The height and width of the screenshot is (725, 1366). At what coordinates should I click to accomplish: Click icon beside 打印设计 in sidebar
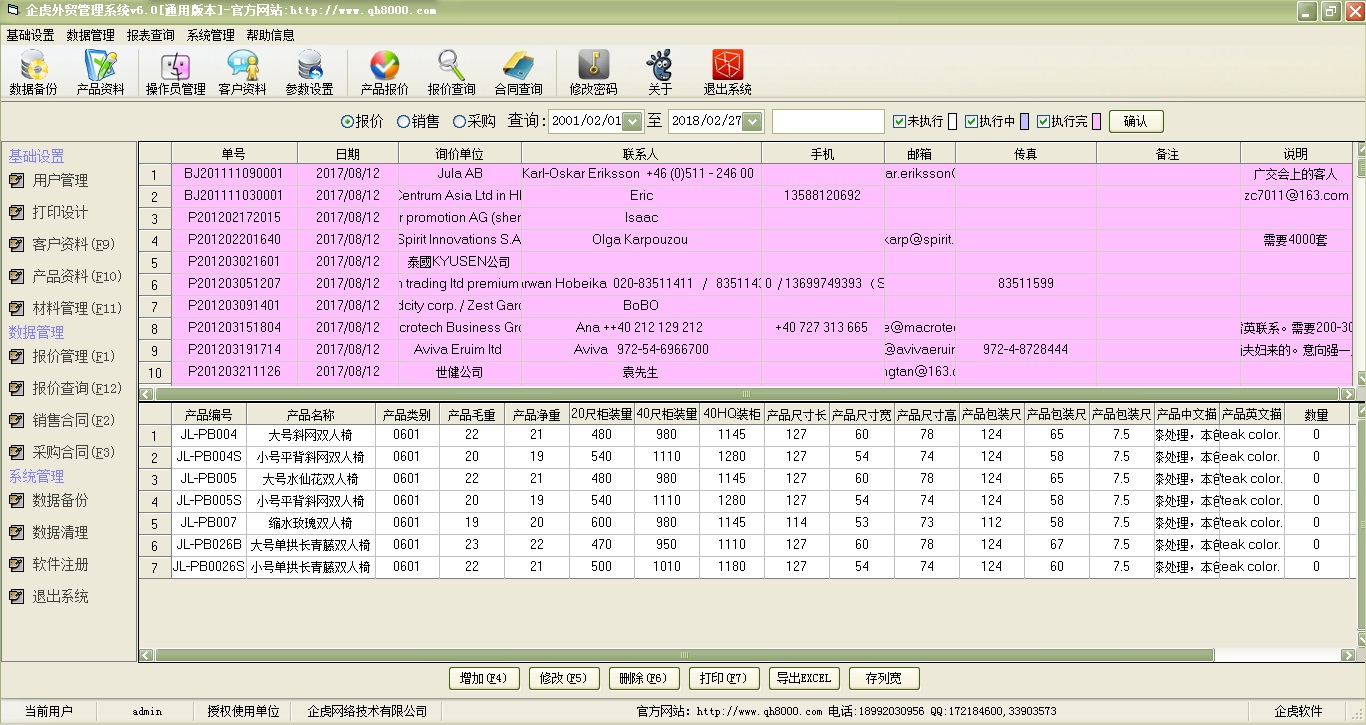click(16, 213)
